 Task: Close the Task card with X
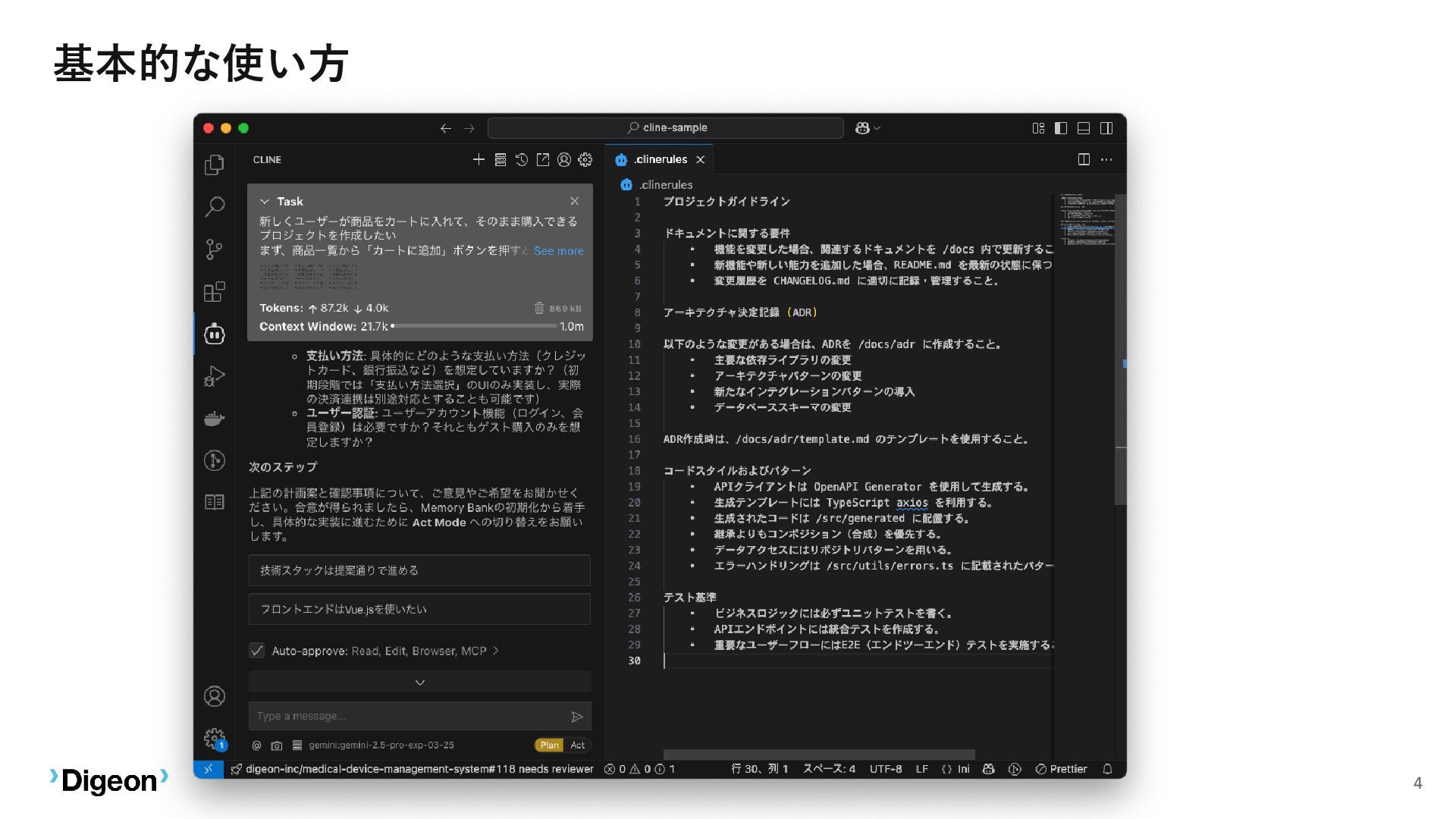(x=575, y=201)
